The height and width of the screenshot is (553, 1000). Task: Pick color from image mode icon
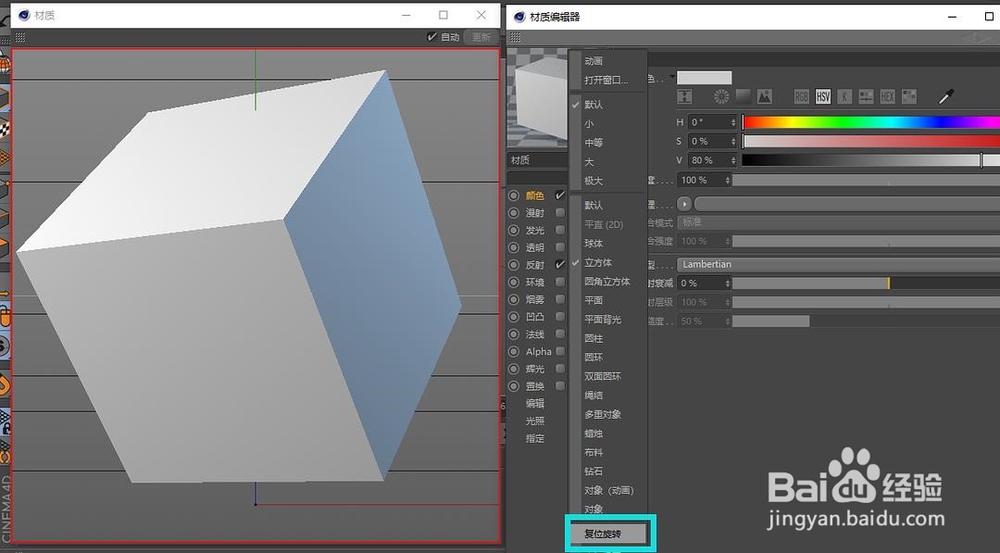point(764,97)
